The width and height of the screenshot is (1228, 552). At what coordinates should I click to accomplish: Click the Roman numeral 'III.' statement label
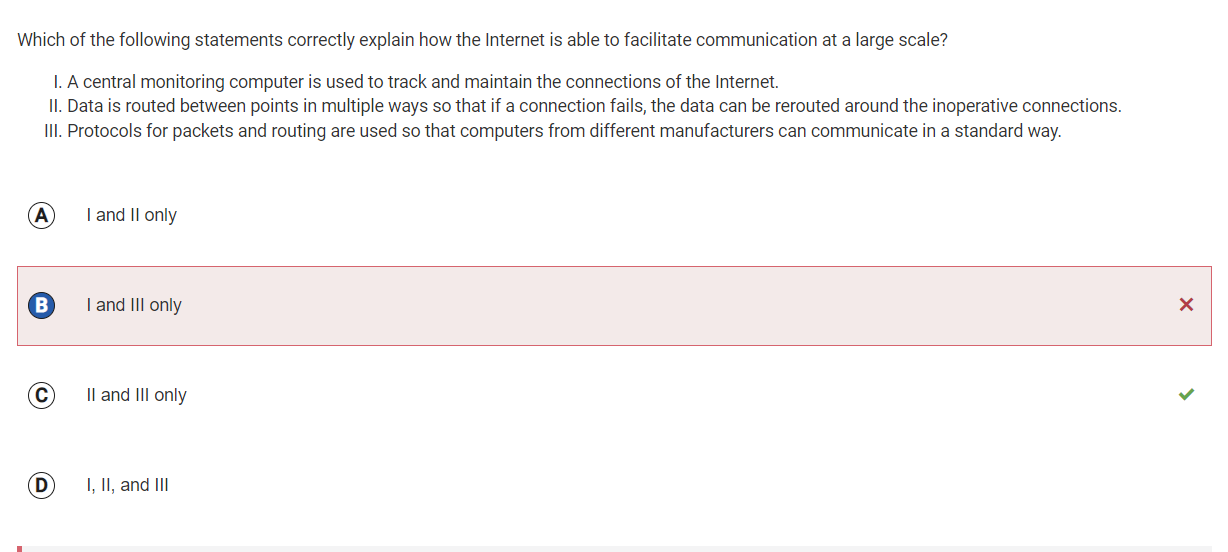pos(53,131)
